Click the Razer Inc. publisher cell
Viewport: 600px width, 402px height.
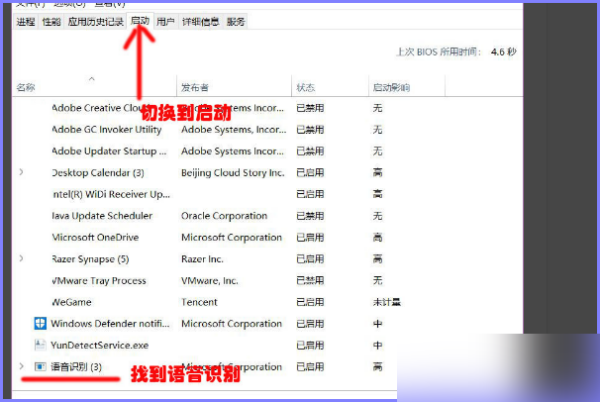point(202,259)
